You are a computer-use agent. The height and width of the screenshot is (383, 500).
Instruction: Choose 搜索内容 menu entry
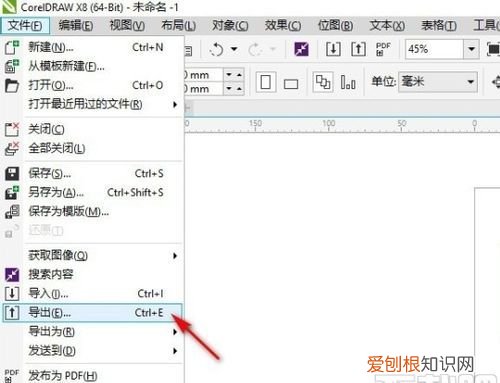pos(93,274)
